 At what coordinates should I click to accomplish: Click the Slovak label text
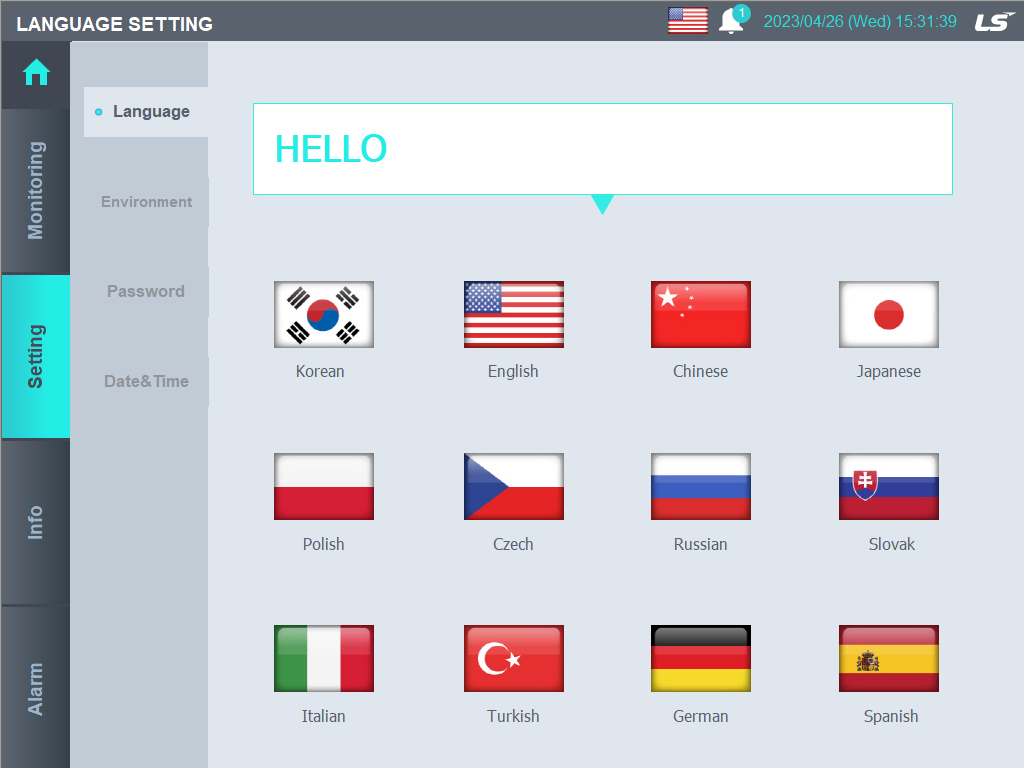click(891, 544)
